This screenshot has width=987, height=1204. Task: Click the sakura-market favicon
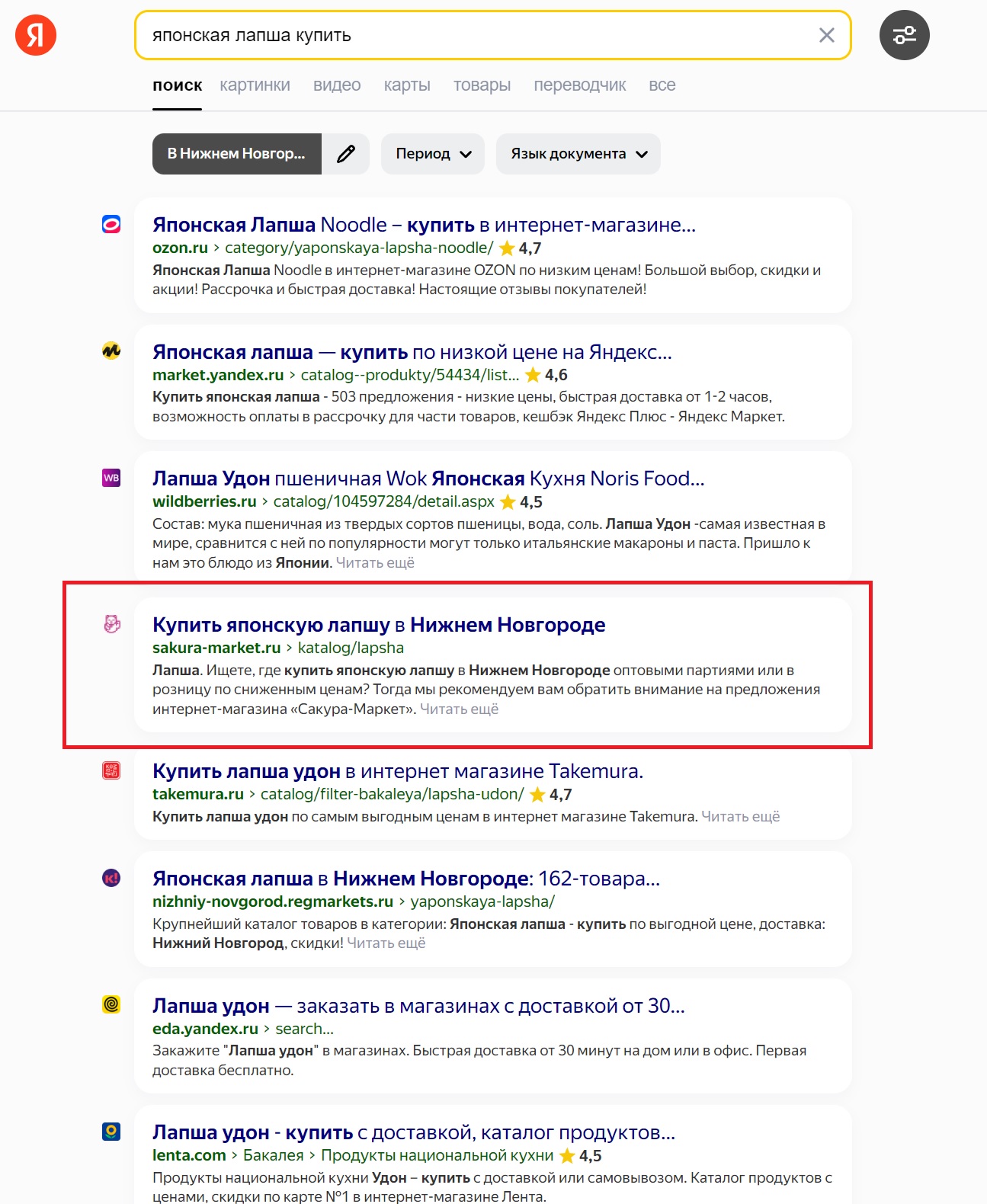(111, 624)
